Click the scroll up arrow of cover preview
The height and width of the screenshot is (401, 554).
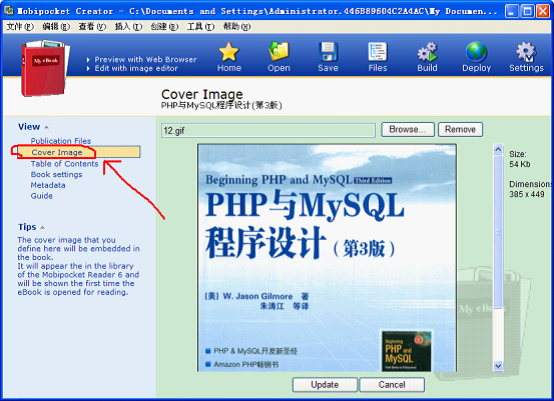click(498, 149)
